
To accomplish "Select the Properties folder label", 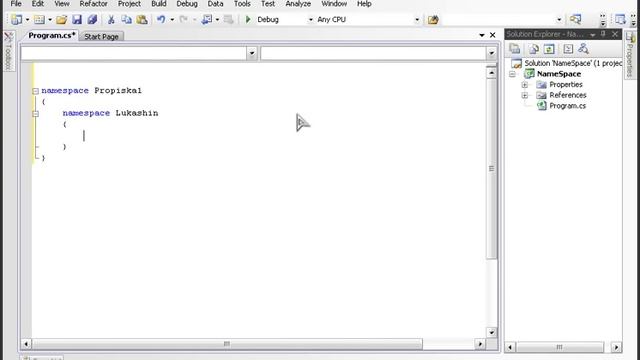I will point(566,84).
